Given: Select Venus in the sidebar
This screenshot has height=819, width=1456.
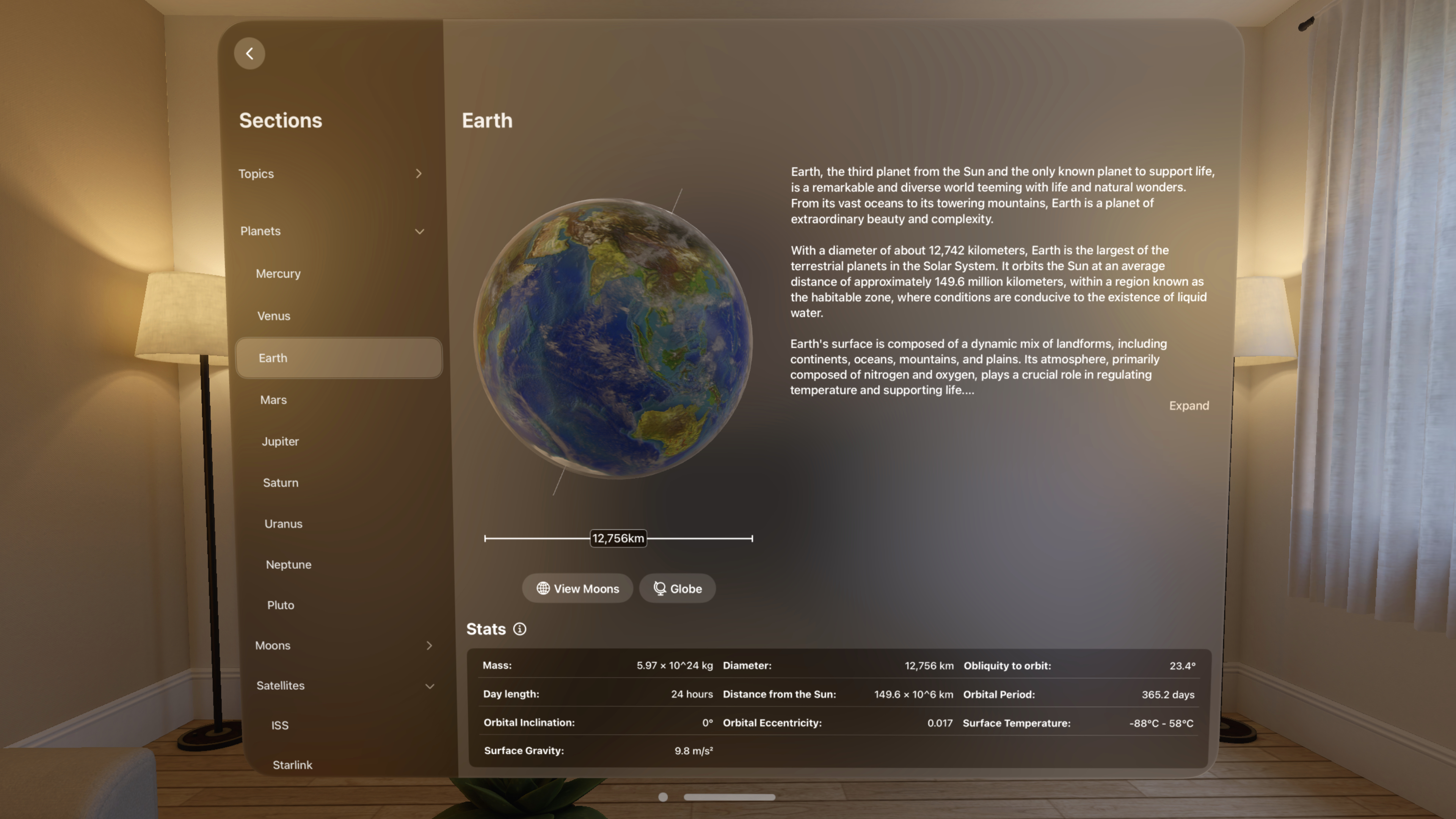Looking at the screenshot, I should pyautogui.click(x=273, y=316).
